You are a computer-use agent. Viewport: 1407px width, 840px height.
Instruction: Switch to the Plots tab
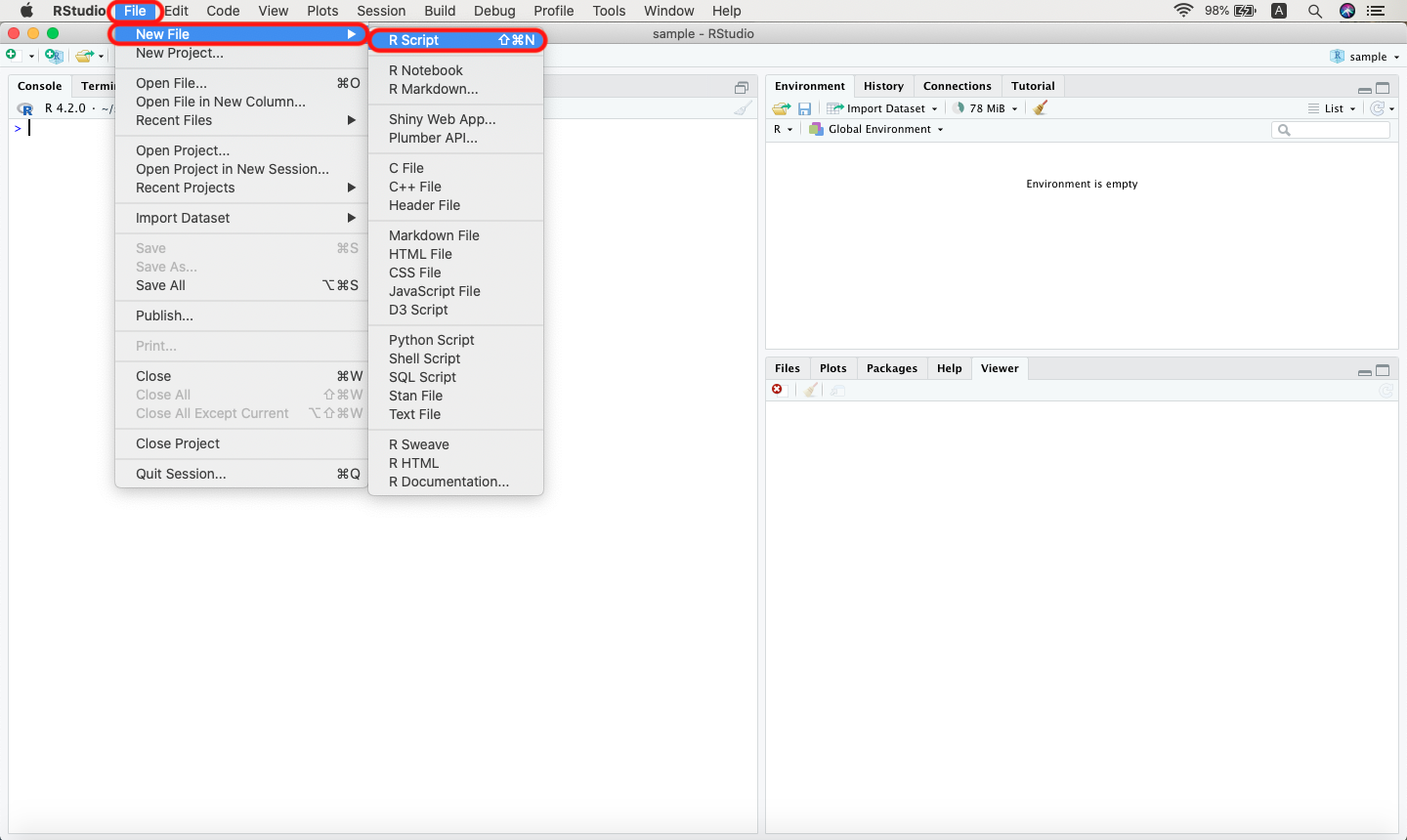pyautogui.click(x=833, y=368)
